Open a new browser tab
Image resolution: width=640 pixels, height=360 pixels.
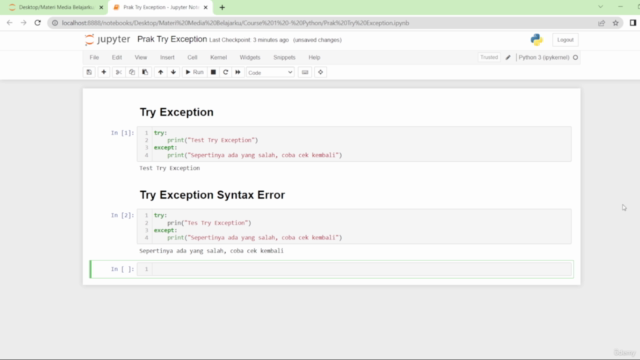coord(222,7)
